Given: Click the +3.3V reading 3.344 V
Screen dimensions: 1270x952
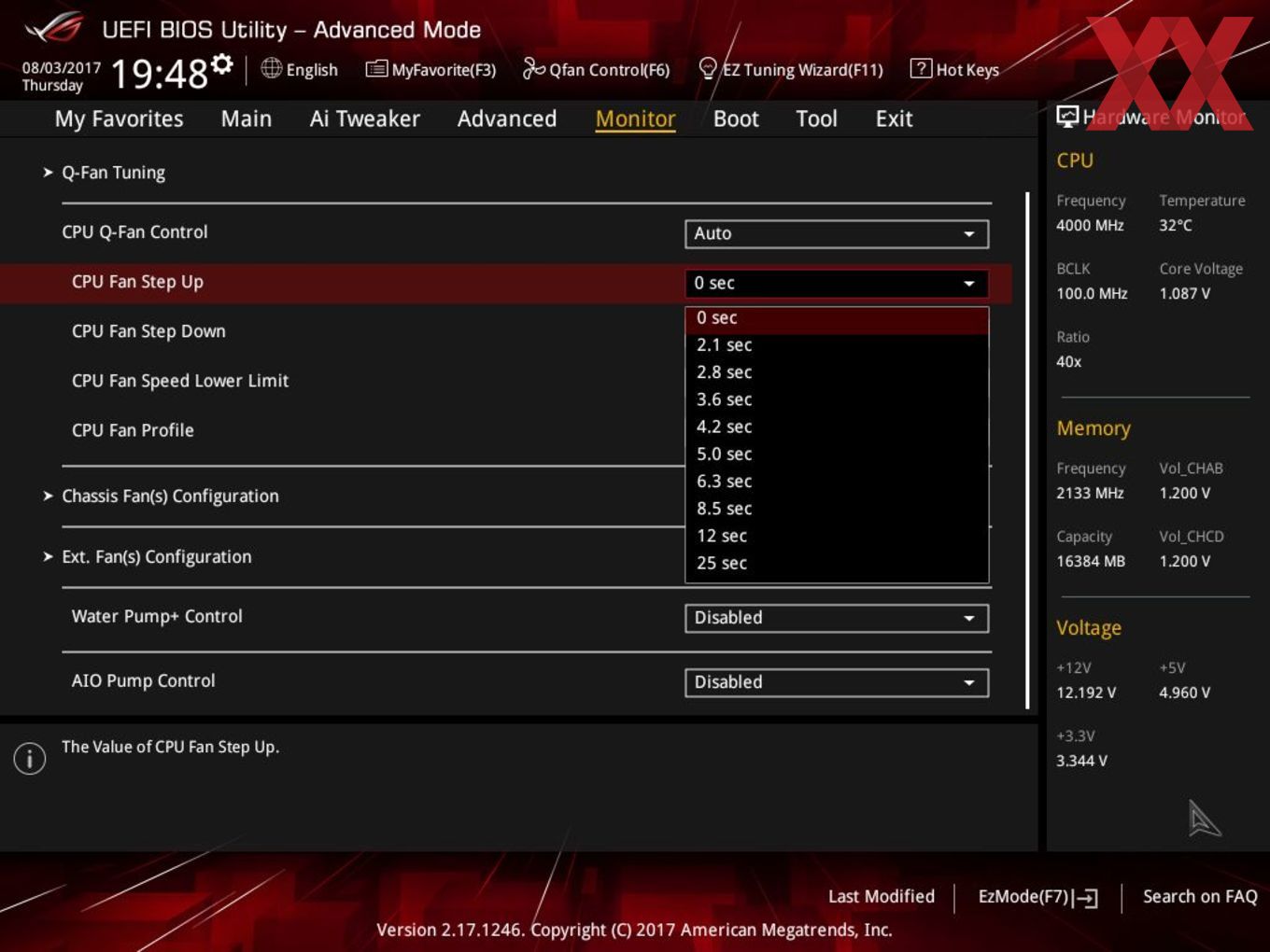Looking at the screenshot, I should (x=1081, y=761).
